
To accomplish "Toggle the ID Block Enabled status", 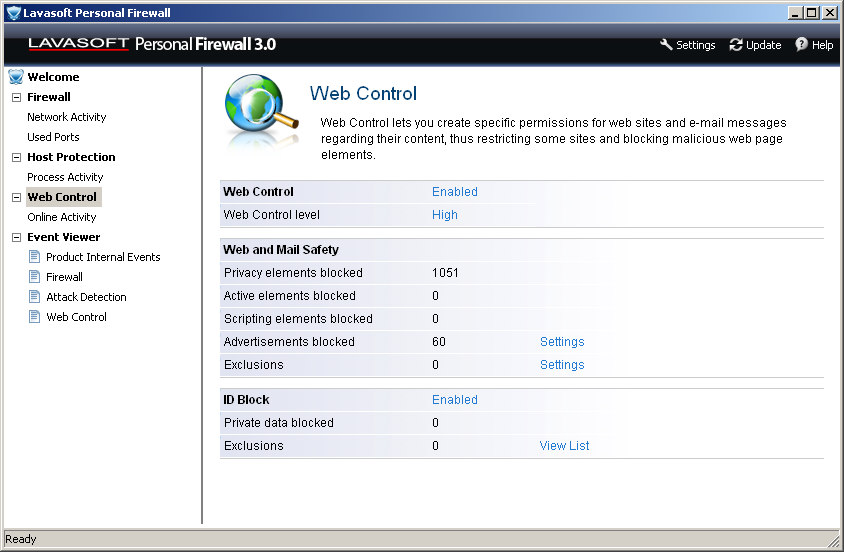I will click(455, 400).
